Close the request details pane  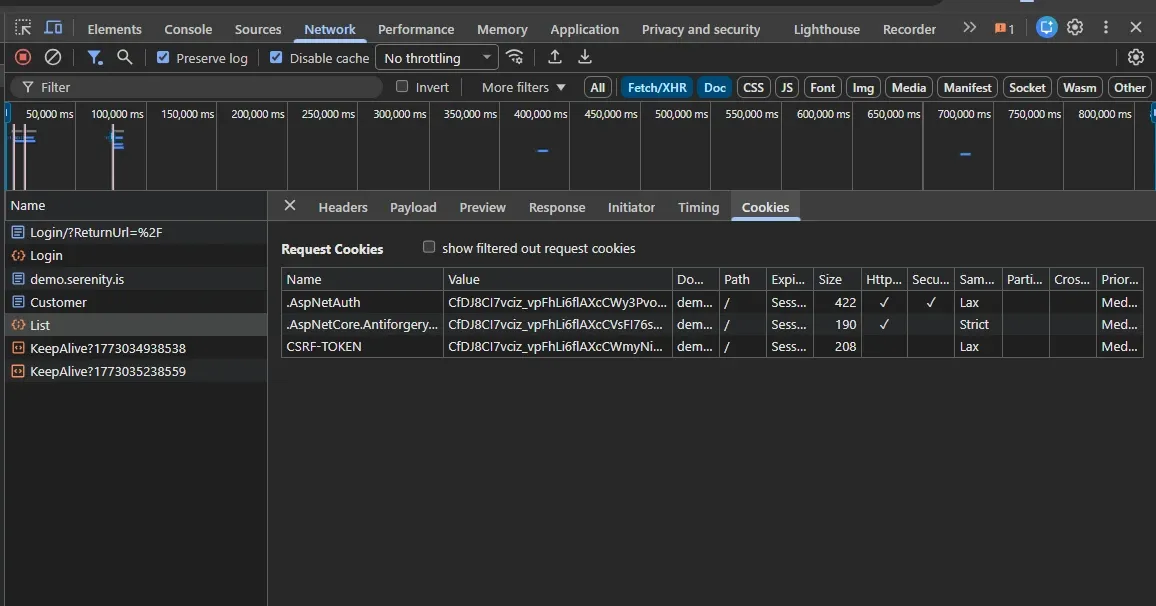[x=289, y=206]
